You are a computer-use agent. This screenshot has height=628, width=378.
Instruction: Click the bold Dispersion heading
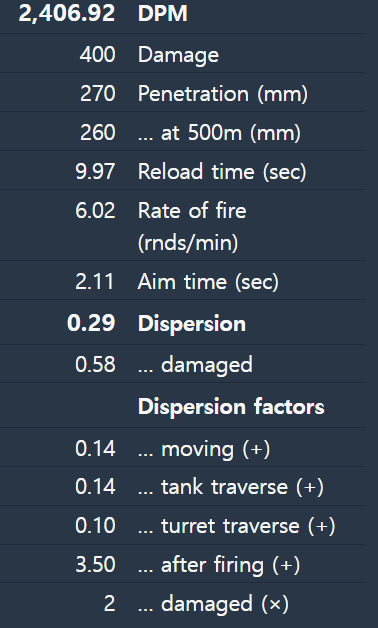pos(191,324)
